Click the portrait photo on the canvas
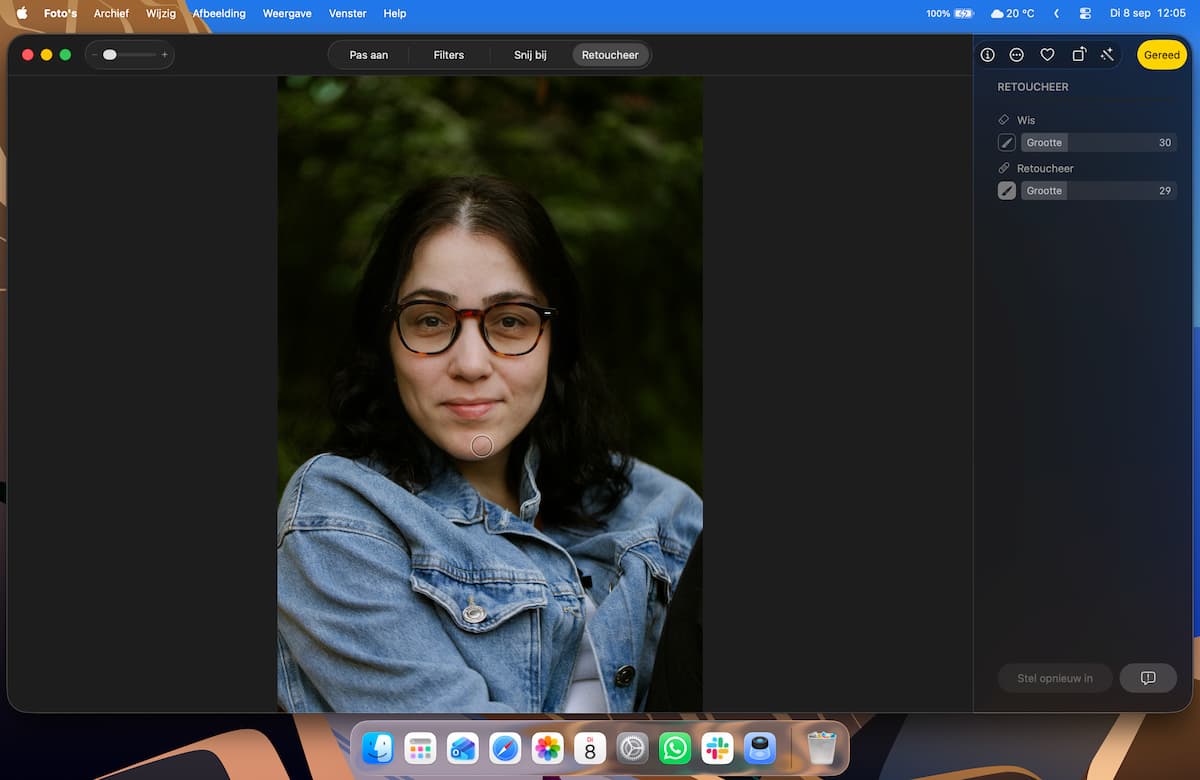1200x780 pixels. tap(490, 394)
